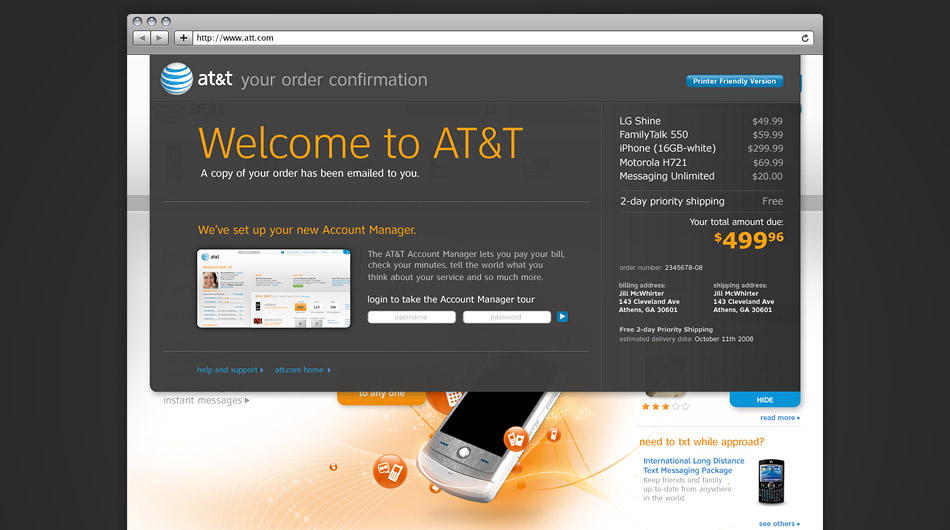
Task: Open International Long Distance Text Messaging Package
Action: pyautogui.click(x=694, y=466)
